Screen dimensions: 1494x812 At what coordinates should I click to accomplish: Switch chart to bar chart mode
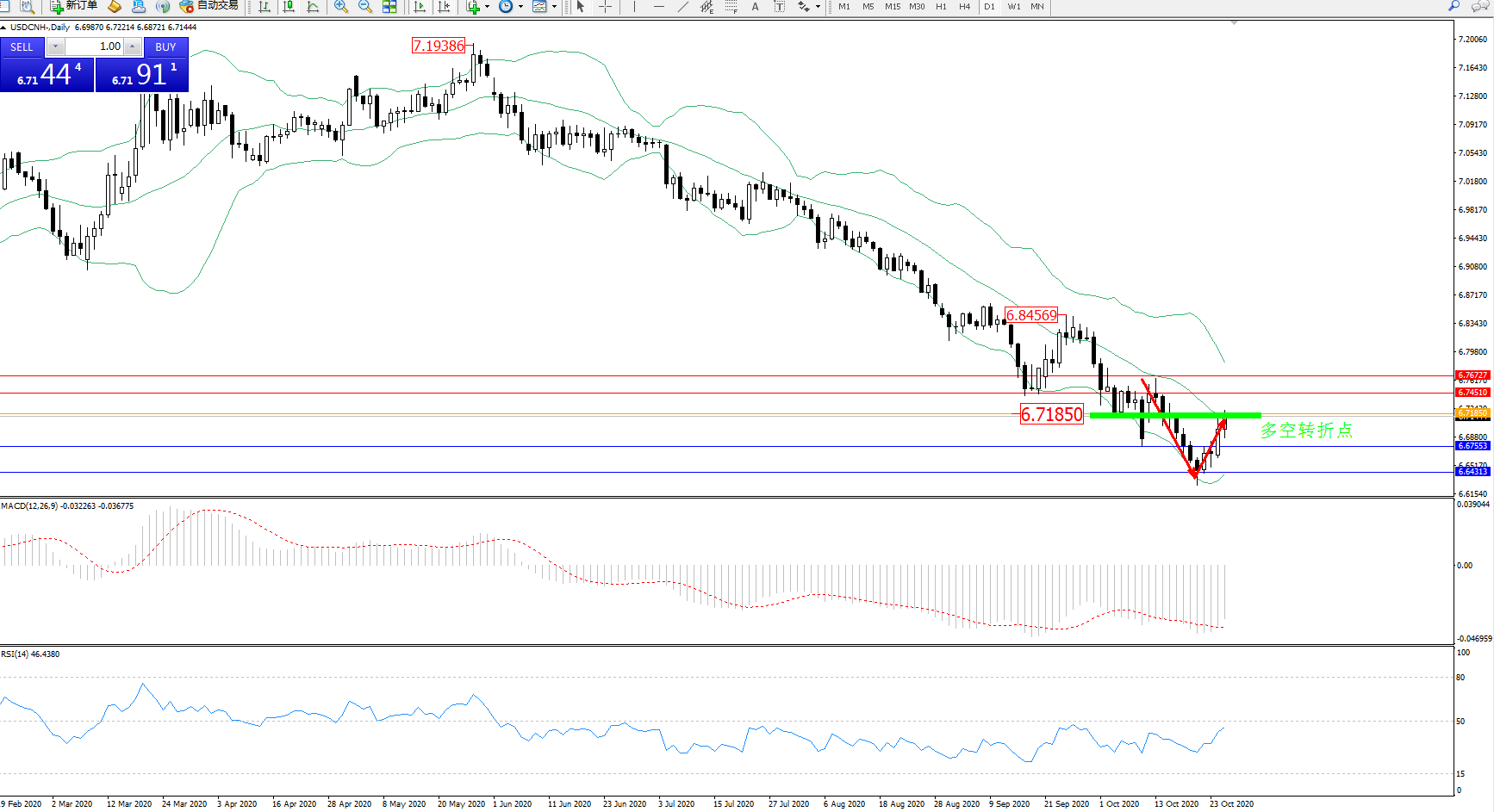coord(265,7)
